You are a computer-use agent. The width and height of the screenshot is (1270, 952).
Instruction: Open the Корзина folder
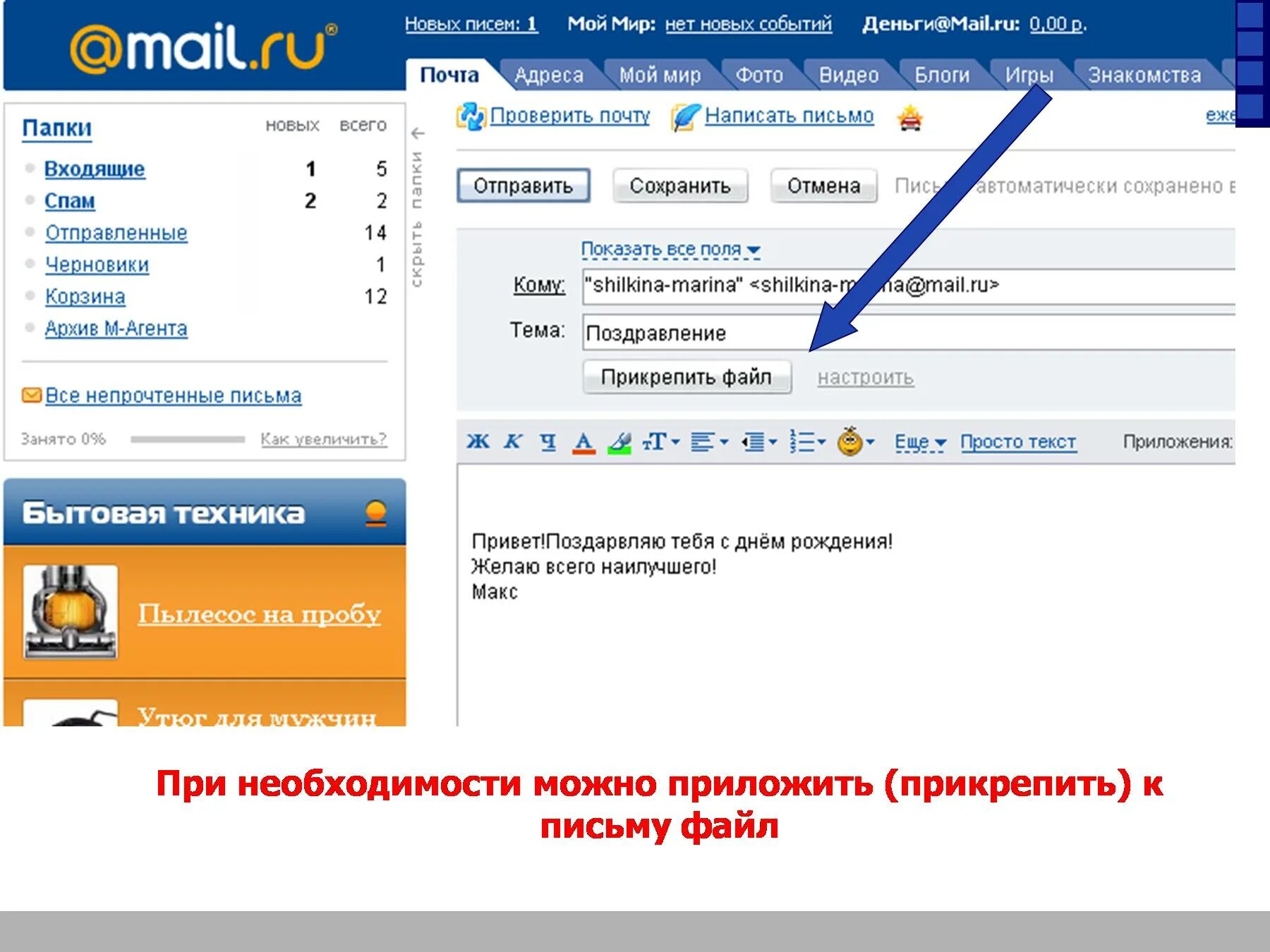point(85,296)
